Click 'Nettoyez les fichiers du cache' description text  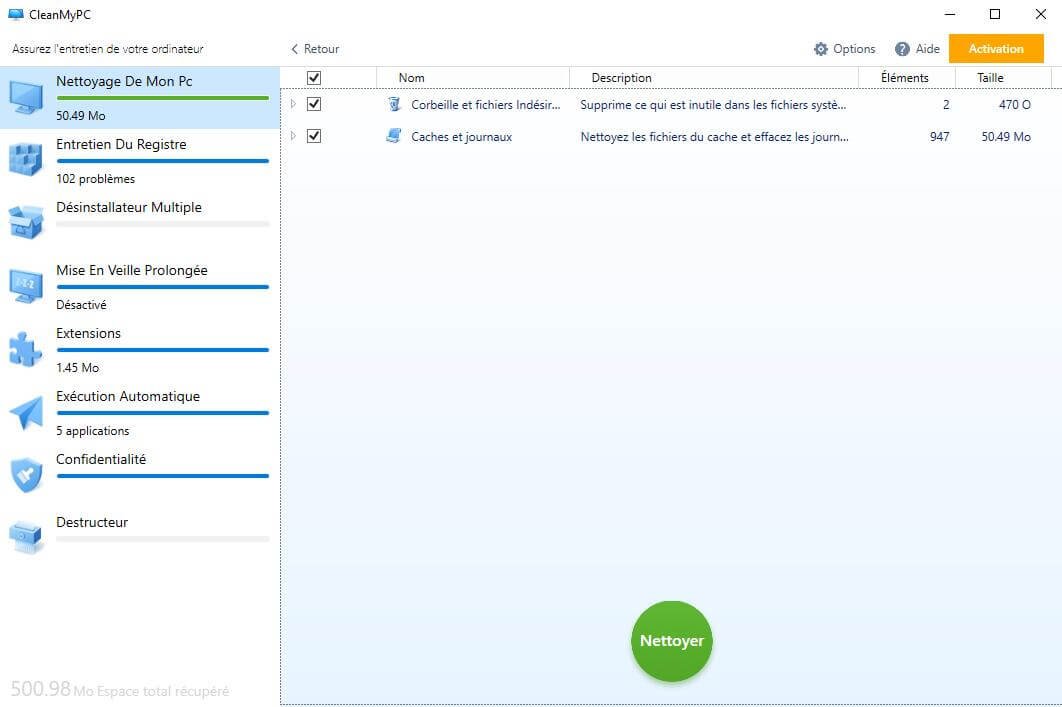(x=715, y=137)
